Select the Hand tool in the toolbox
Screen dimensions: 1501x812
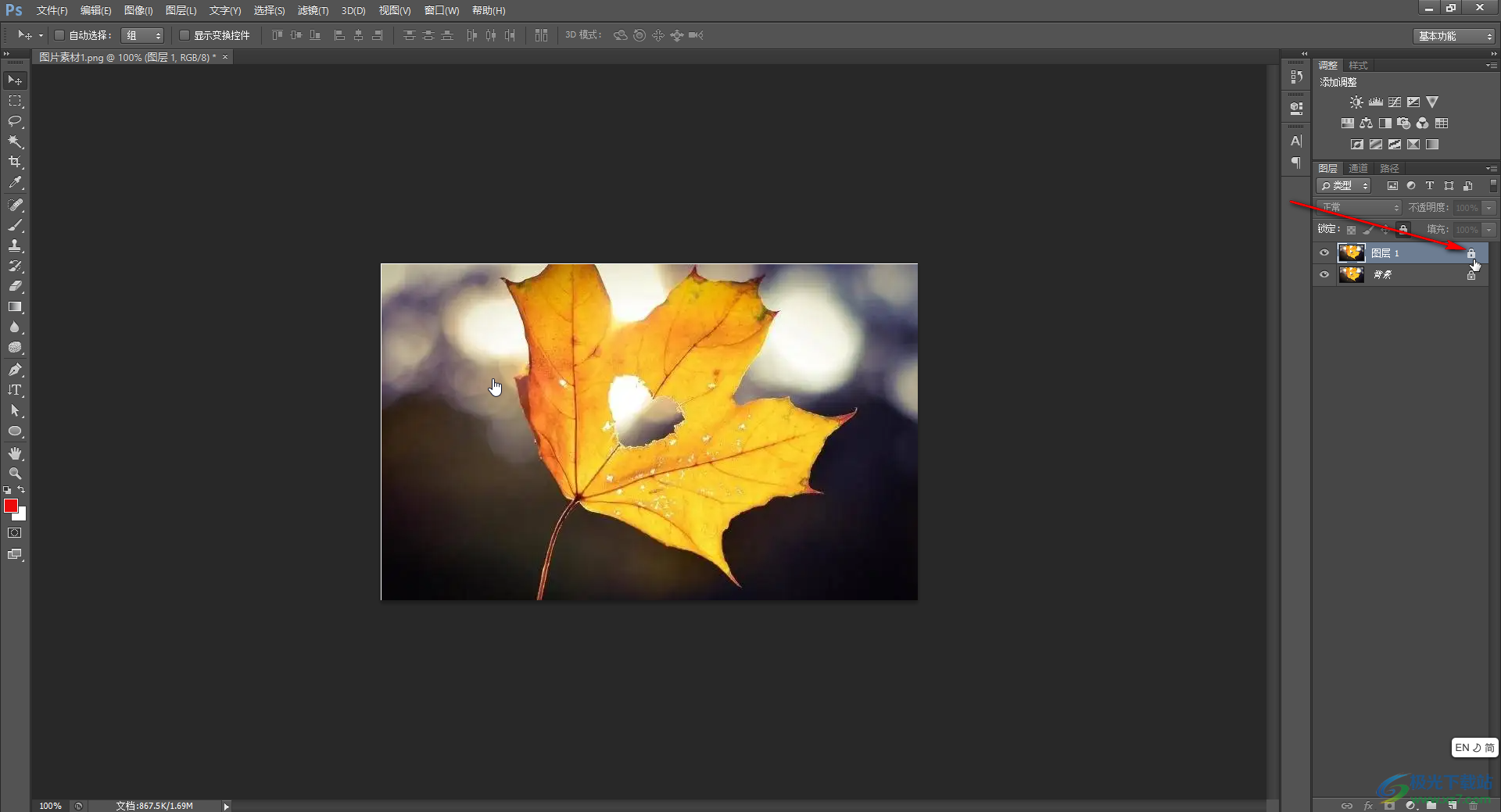15,453
